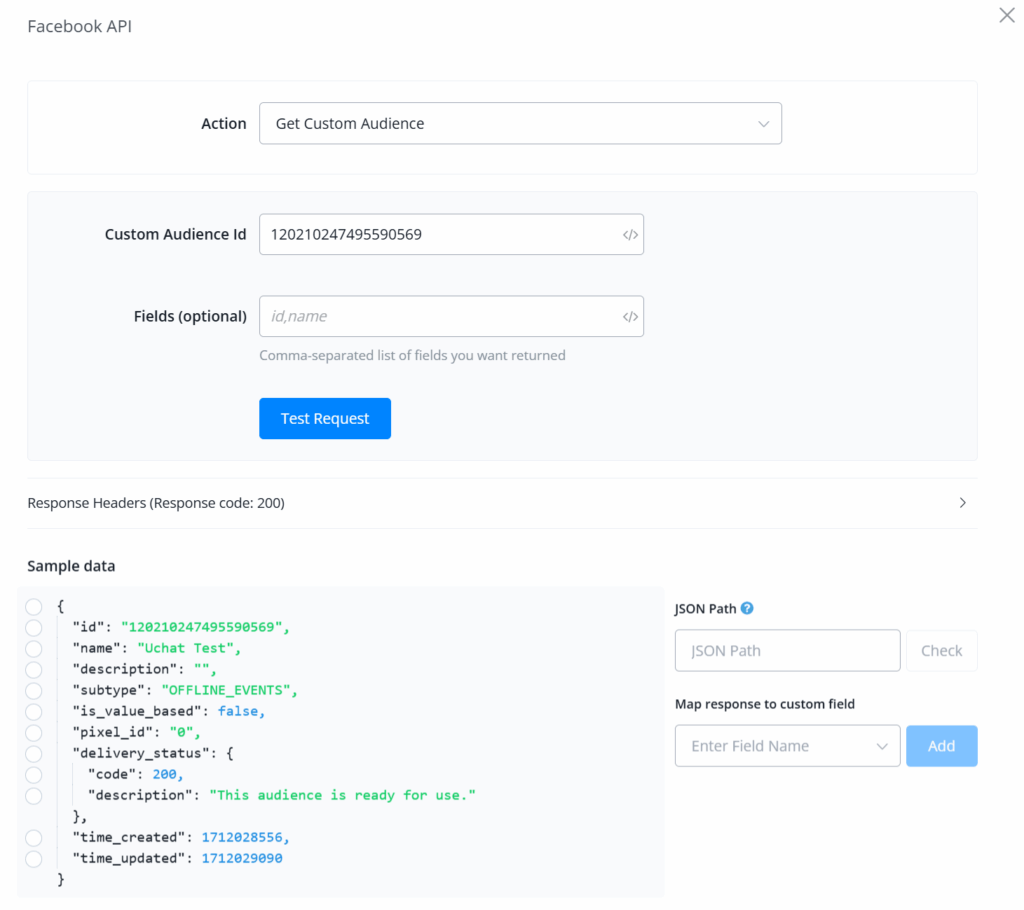Select radio button beside "pixel_id" line

click(x=34, y=733)
